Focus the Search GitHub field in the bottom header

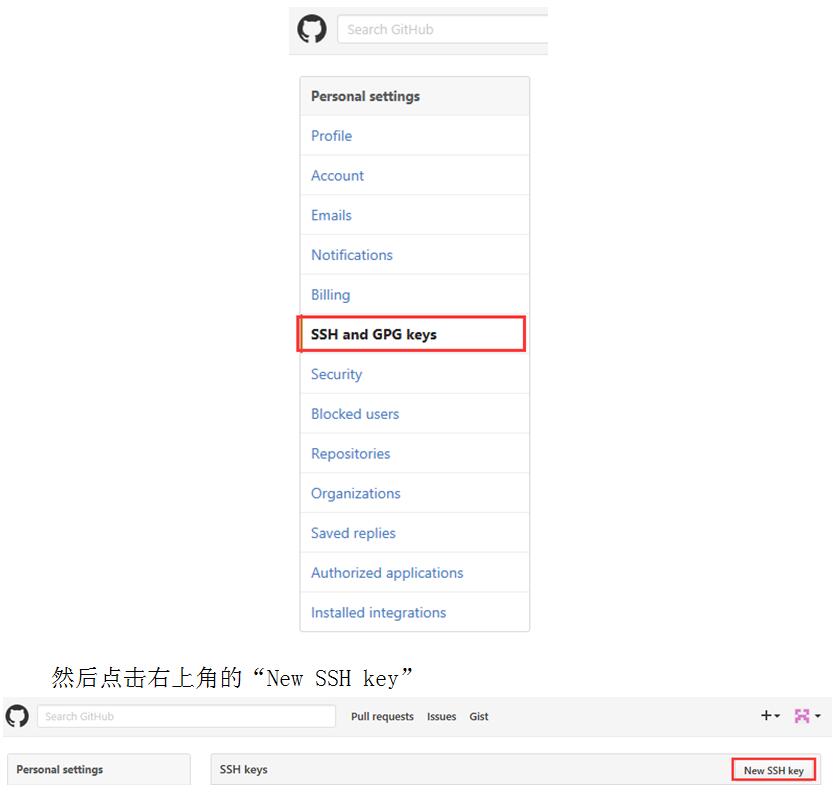pyautogui.click(x=186, y=716)
